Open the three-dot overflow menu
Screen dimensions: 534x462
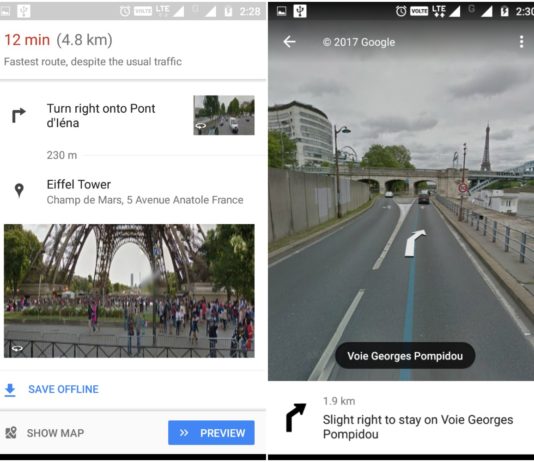click(x=521, y=42)
